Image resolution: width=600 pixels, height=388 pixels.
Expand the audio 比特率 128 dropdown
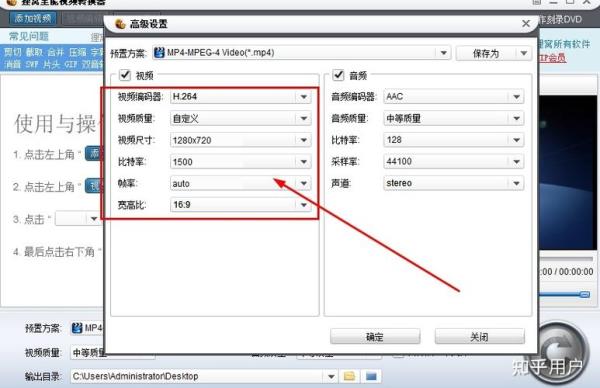tap(453, 140)
